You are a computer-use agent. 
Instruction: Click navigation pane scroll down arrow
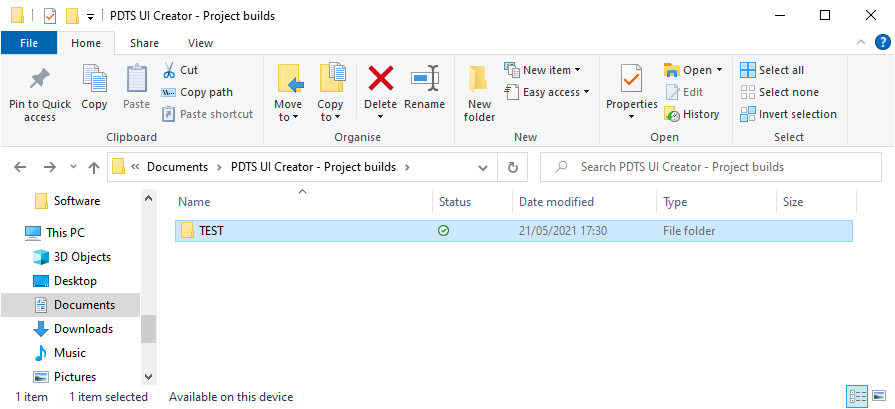click(x=148, y=377)
